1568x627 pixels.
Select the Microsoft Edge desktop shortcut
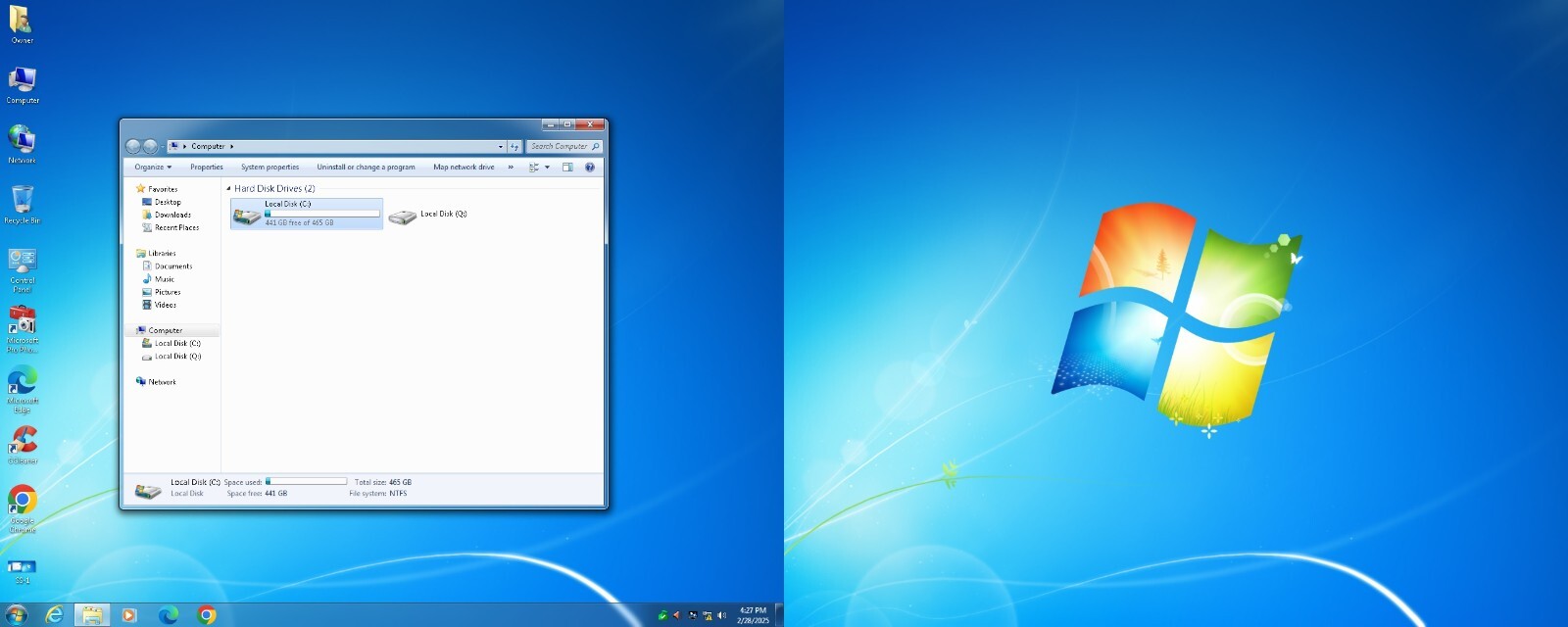point(22,390)
